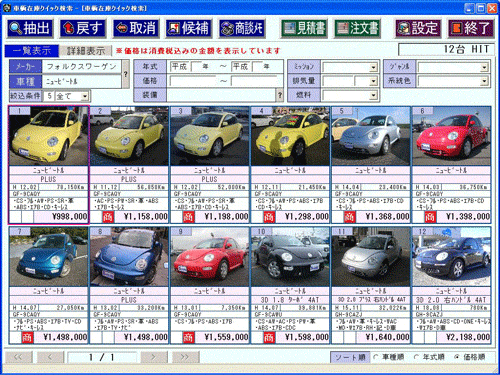500x375 pixels.
Task: Click the 取消 cancel toolbar button
Action: coord(136,28)
